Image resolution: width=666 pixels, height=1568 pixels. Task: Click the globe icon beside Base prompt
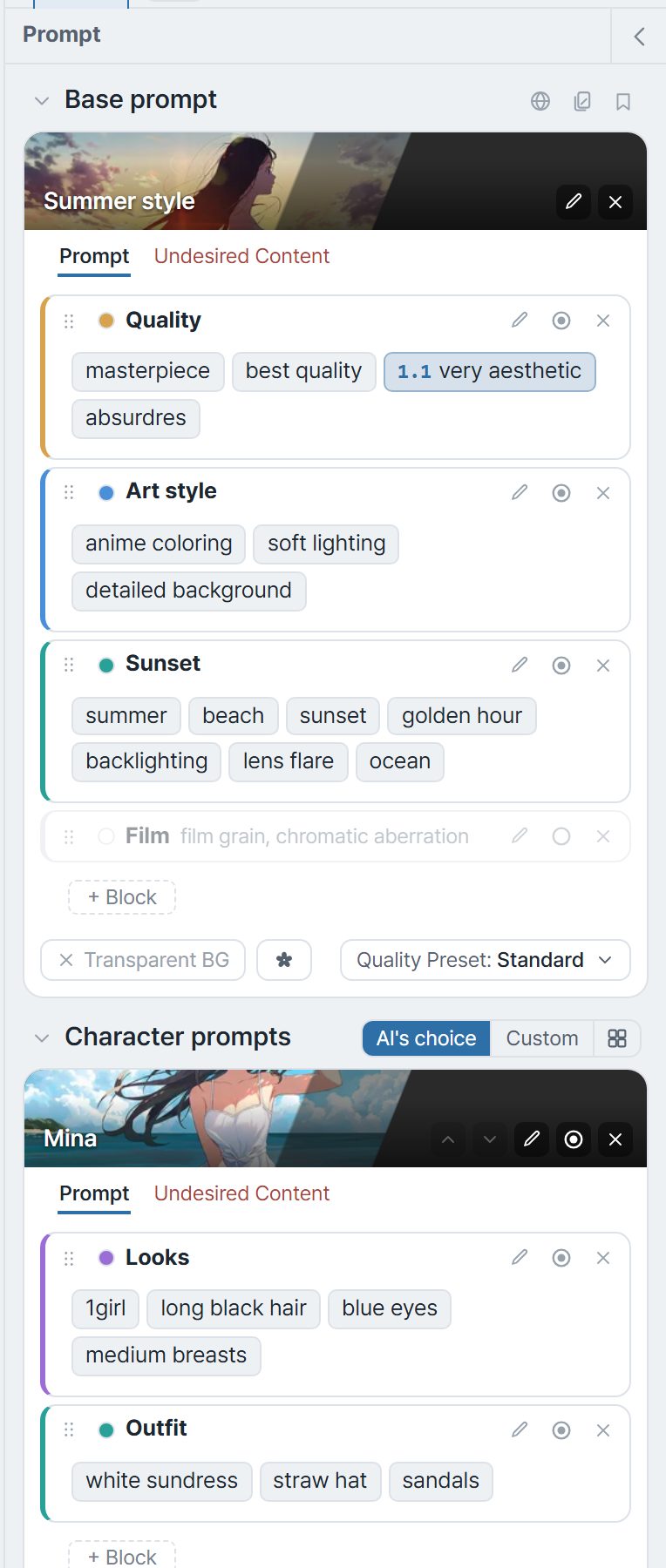point(540,101)
